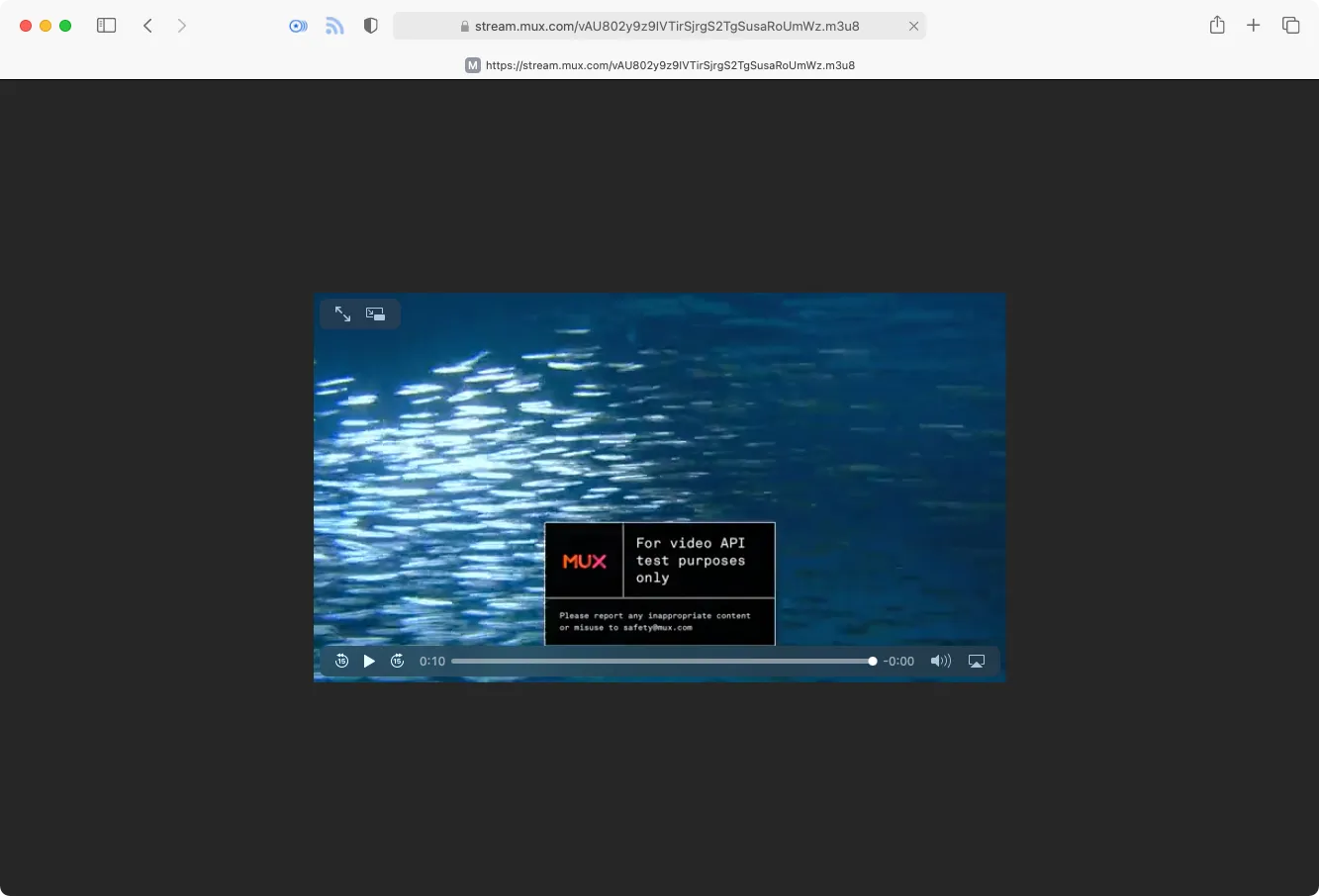Mute the video volume
Viewport: 1319px width, 896px height.
click(x=940, y=661)
